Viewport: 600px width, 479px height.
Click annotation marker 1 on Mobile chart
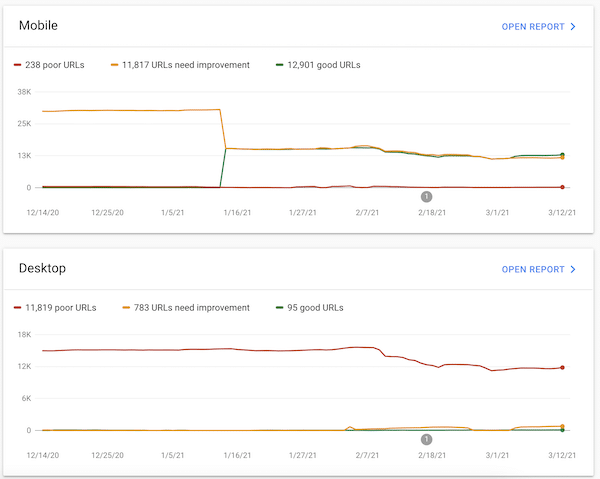click(426, 197)
